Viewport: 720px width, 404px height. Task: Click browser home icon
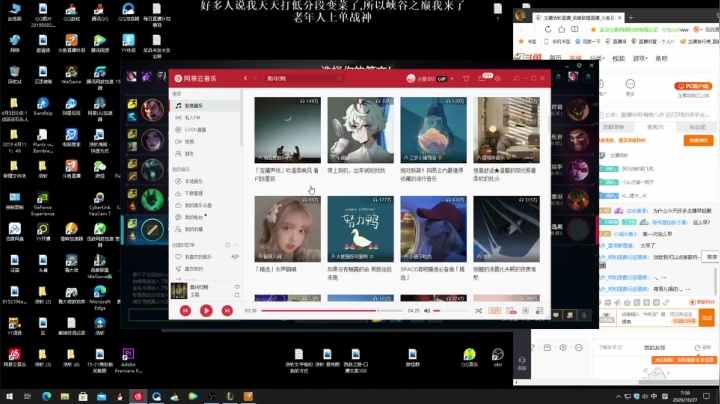click(x=561, y=29)
